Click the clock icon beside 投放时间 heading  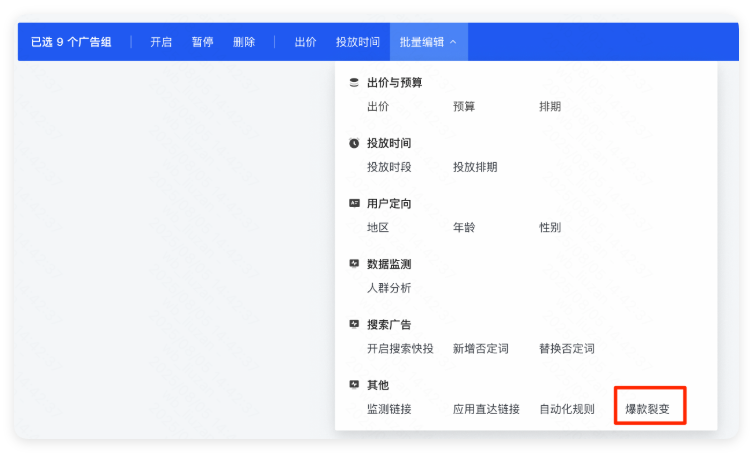click(x=354, y=143)
